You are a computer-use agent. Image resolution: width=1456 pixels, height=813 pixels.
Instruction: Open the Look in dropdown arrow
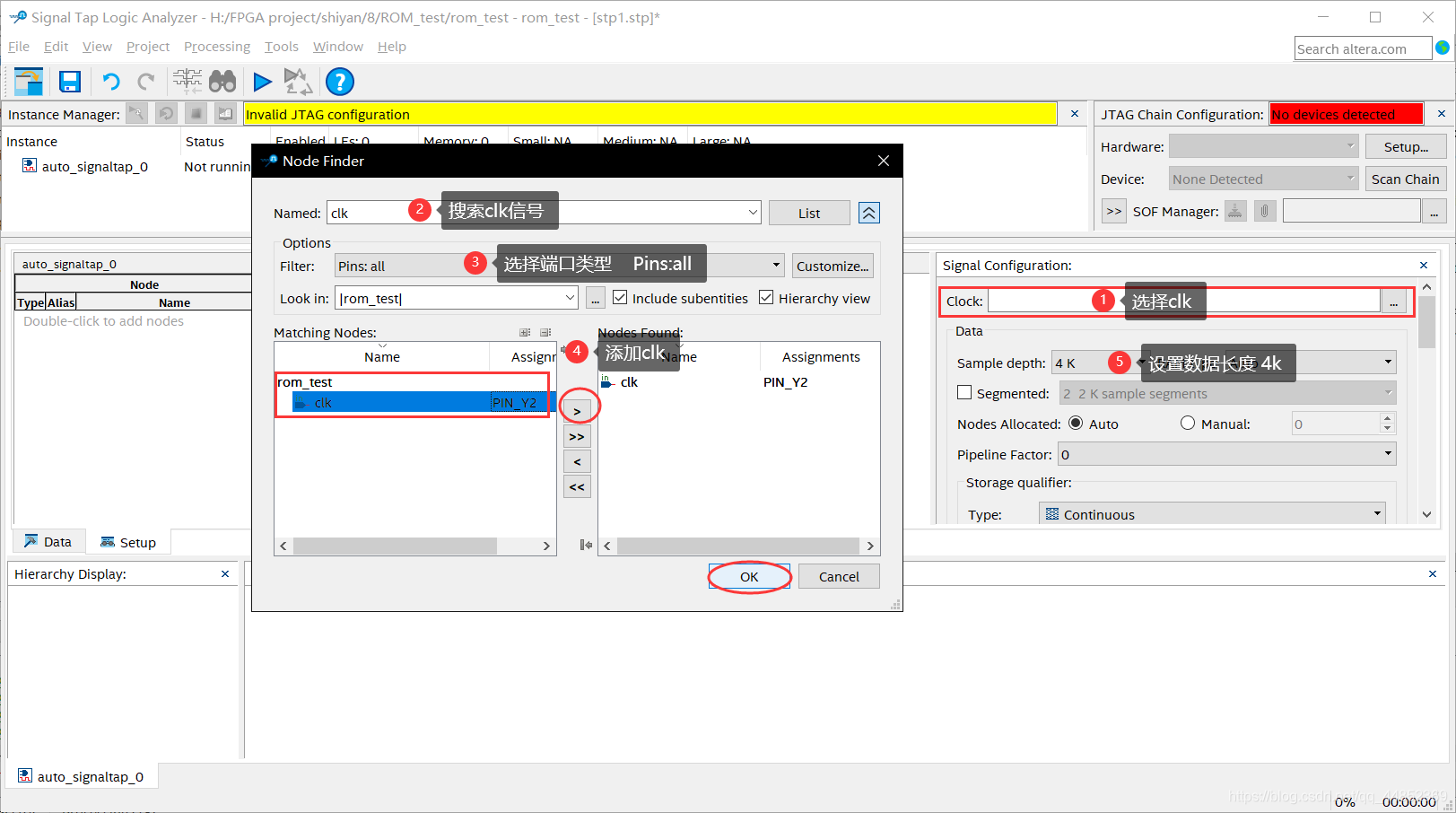tap(570, 297)
